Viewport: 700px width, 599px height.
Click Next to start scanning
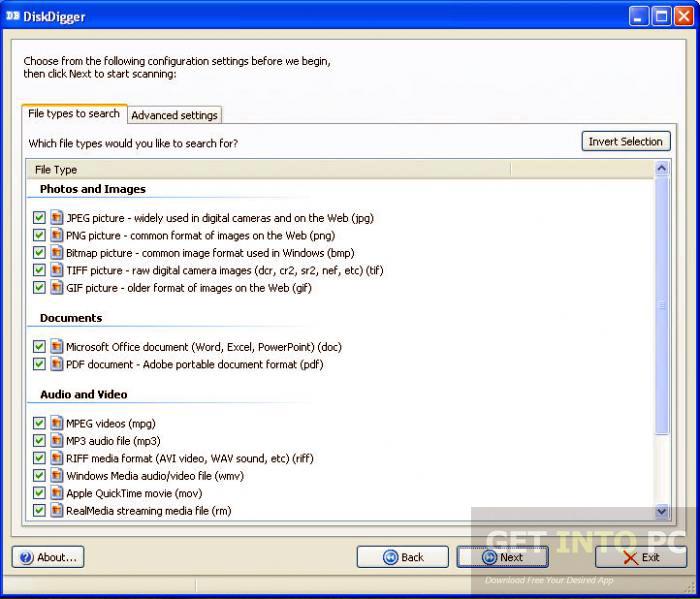[x=502, y=557]
